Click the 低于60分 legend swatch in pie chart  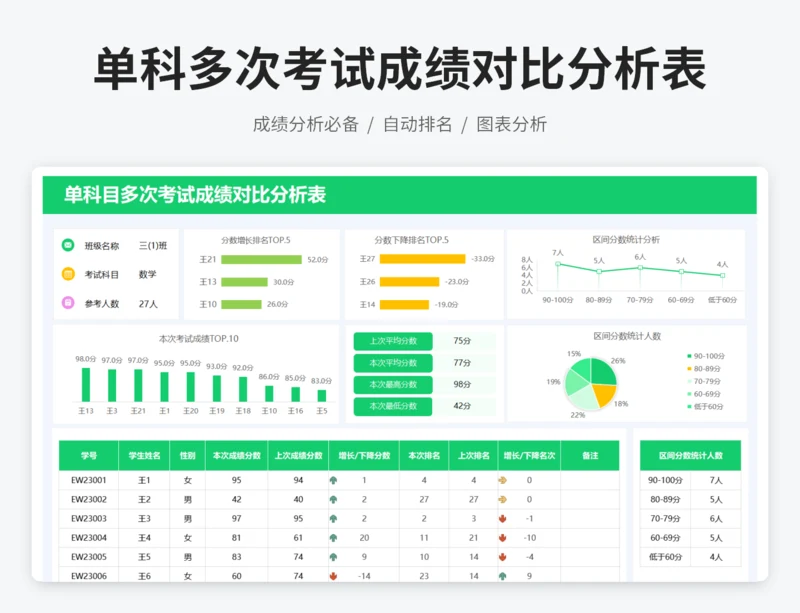point(689,406)
